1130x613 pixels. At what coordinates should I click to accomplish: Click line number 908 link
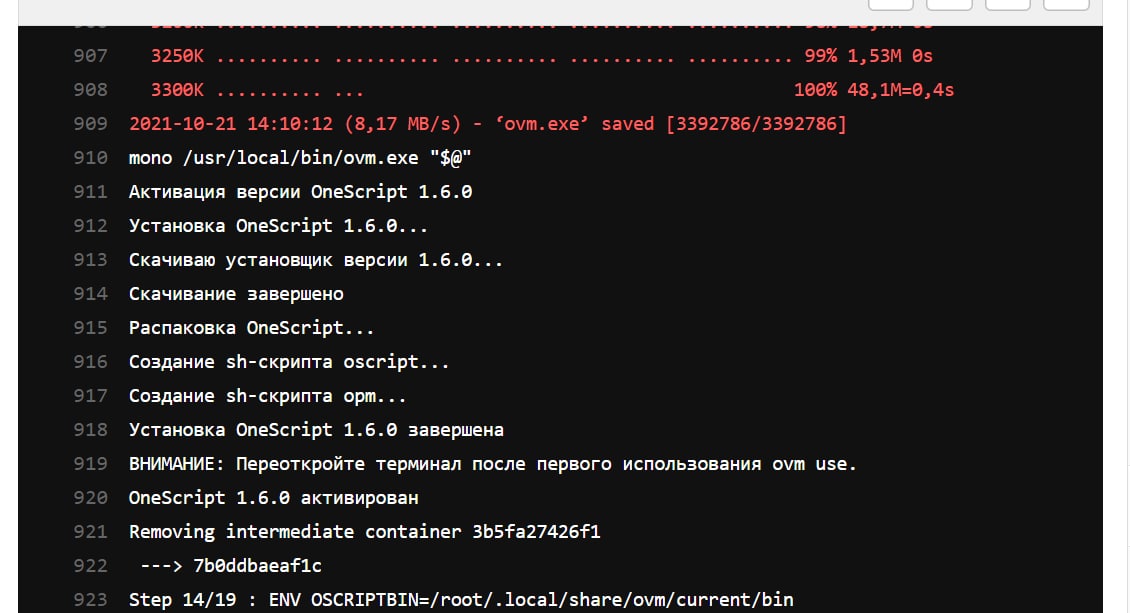(x=90, y=90)
